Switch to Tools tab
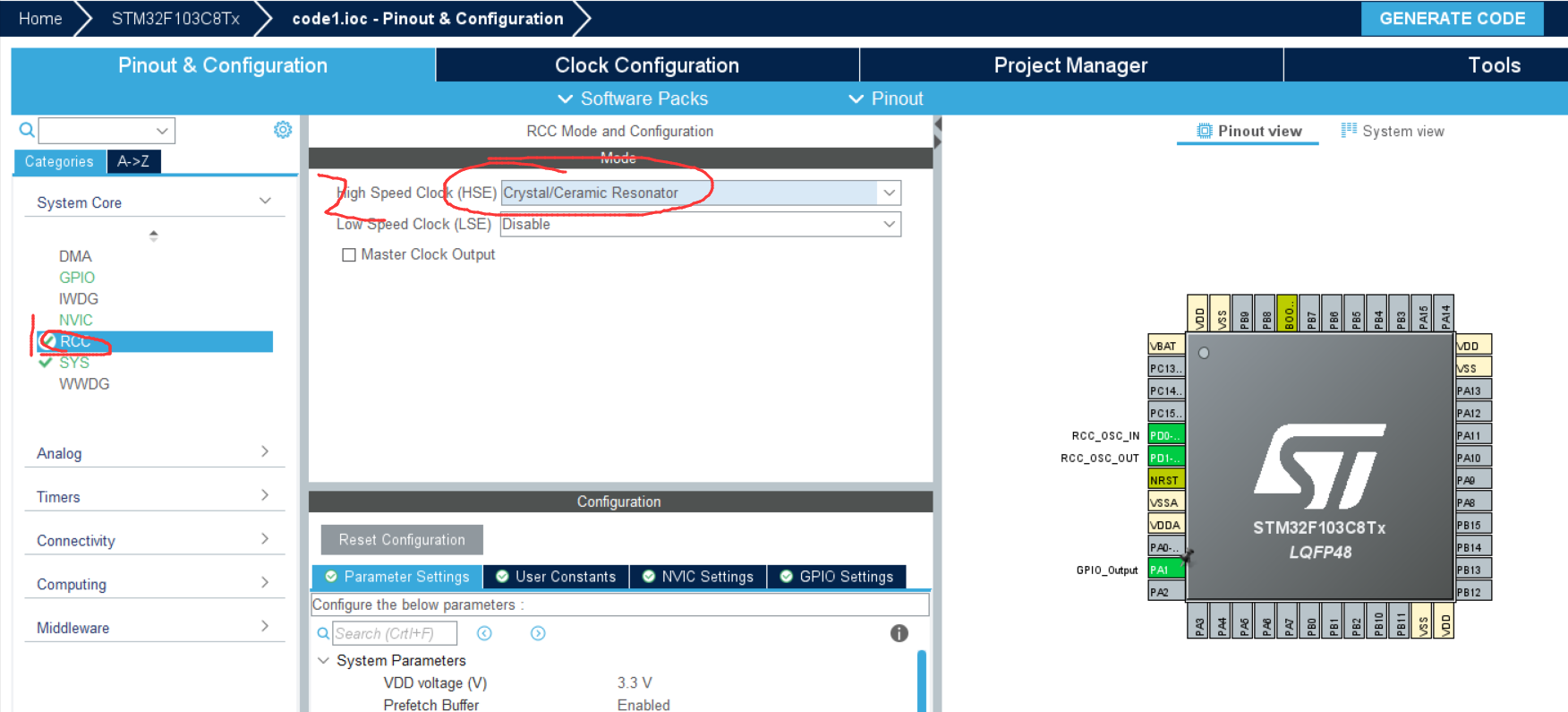Image resolution: width=1568 pixels, height=712 pixels. (1494, 65)
